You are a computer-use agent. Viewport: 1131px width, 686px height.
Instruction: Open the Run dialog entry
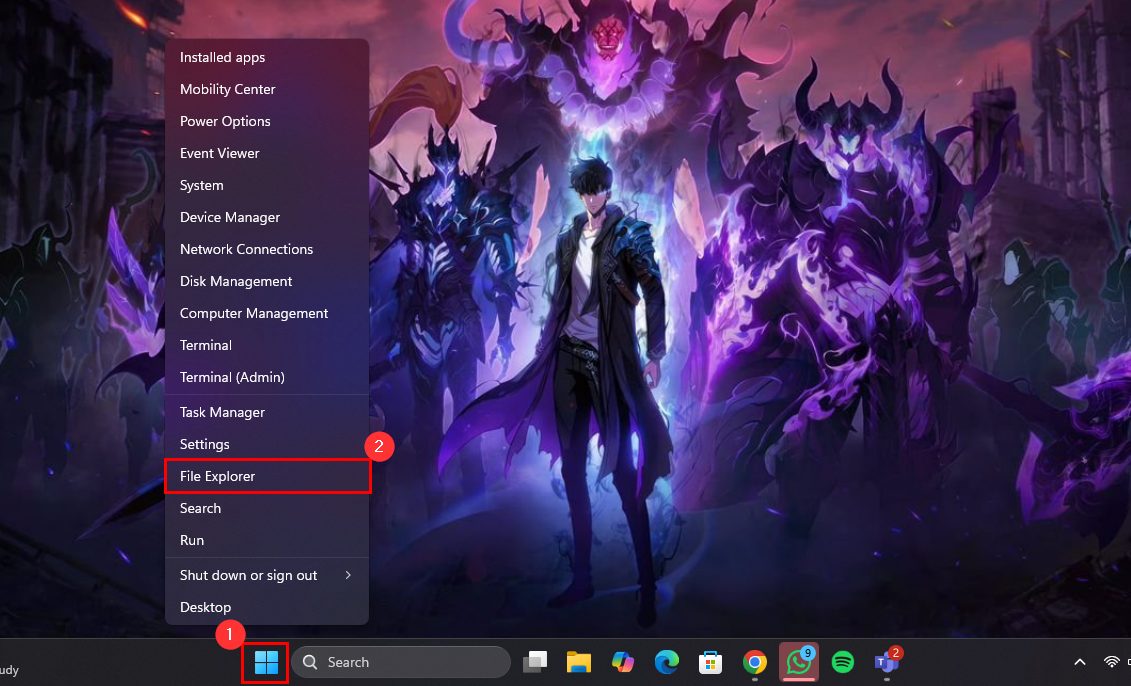pyautogui.click(x=267, y=540)
